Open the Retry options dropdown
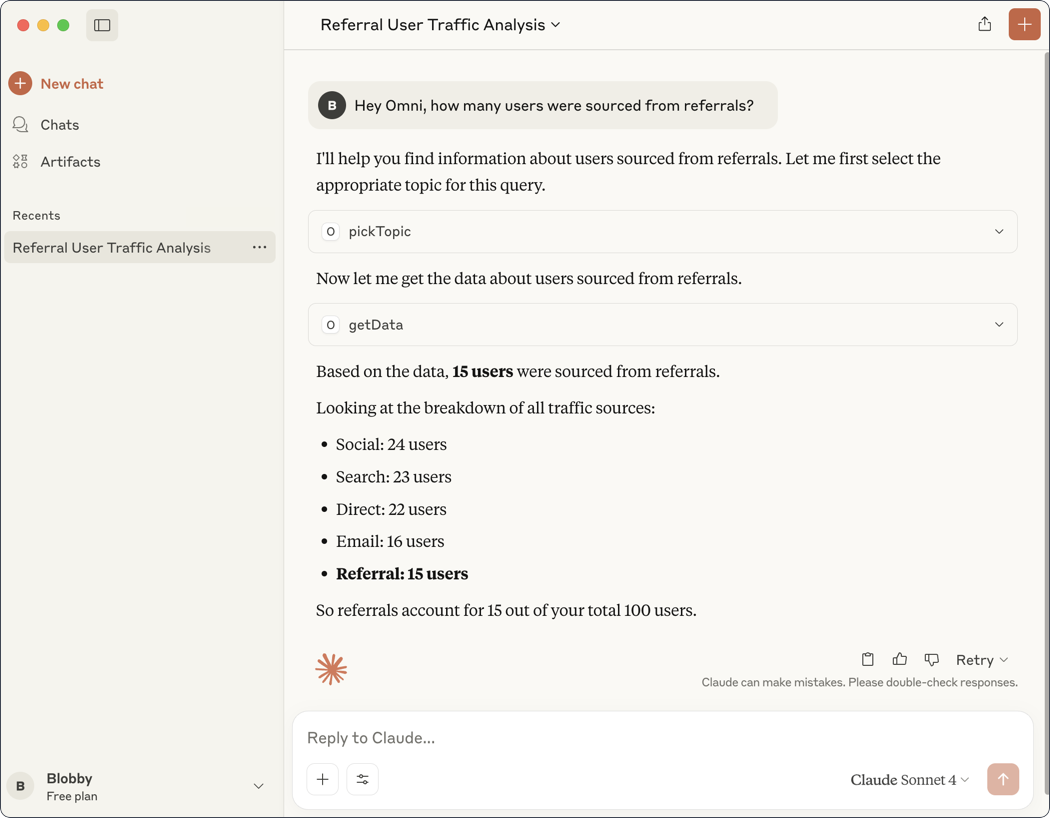Image resolution: width=1050 pixels, height=818 pixels. (979, 659)
